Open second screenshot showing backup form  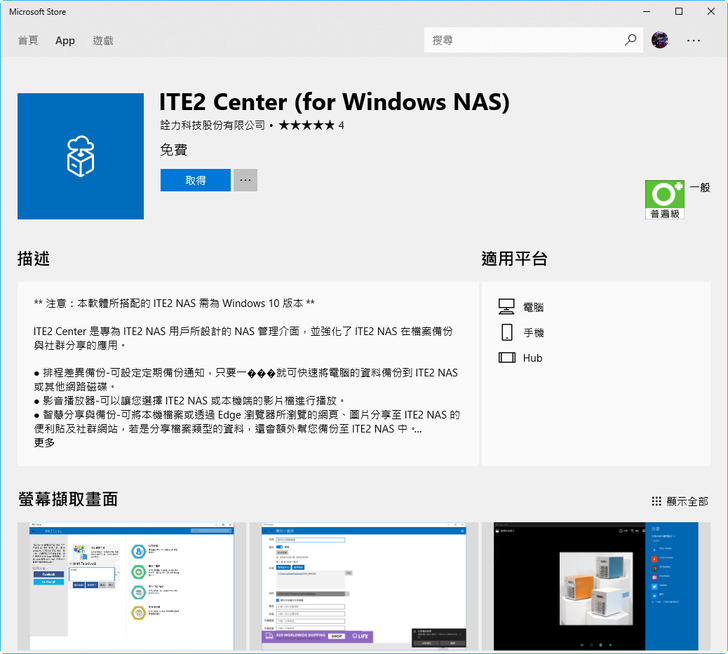364,586
